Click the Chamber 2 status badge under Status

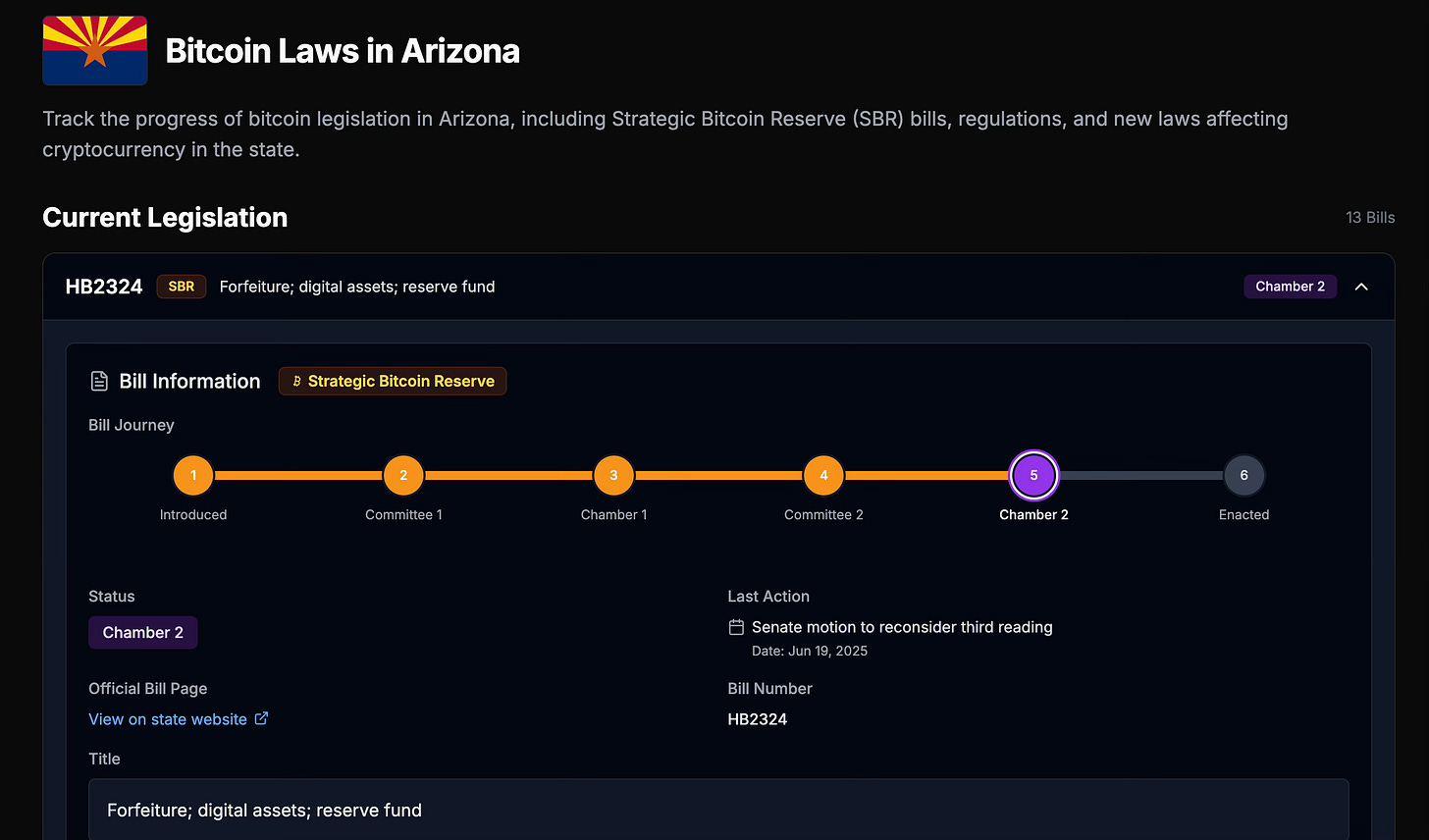pyautogui.click(x=143, y=632)
